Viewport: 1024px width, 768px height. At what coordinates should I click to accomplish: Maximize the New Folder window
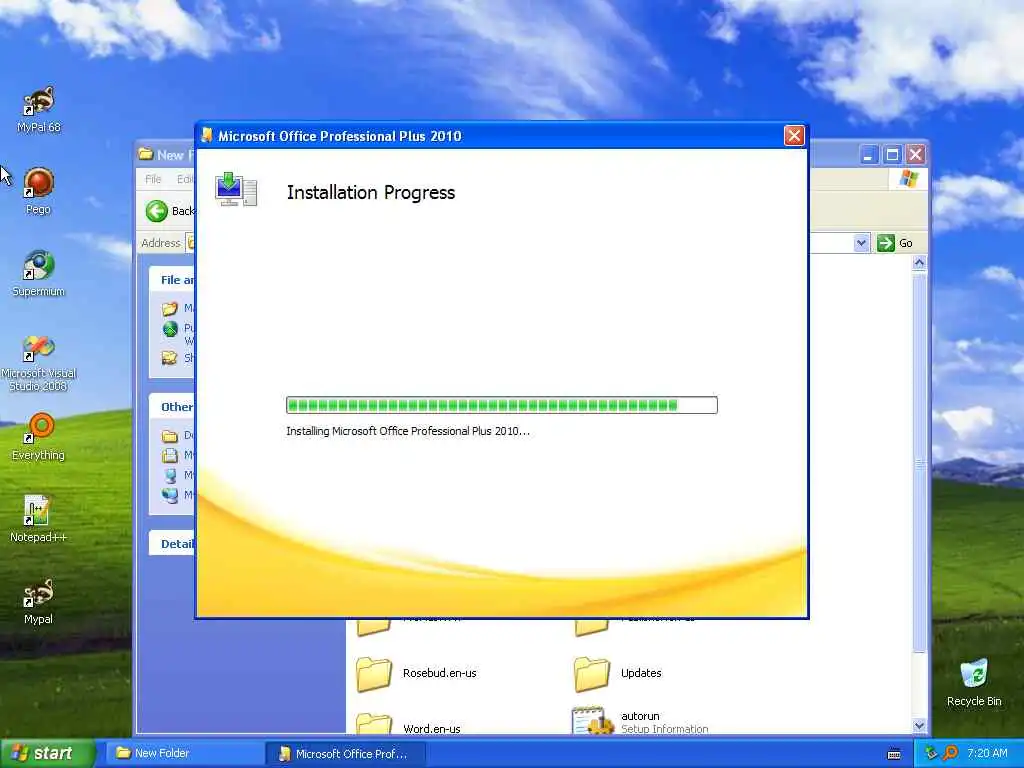[892, 155]
